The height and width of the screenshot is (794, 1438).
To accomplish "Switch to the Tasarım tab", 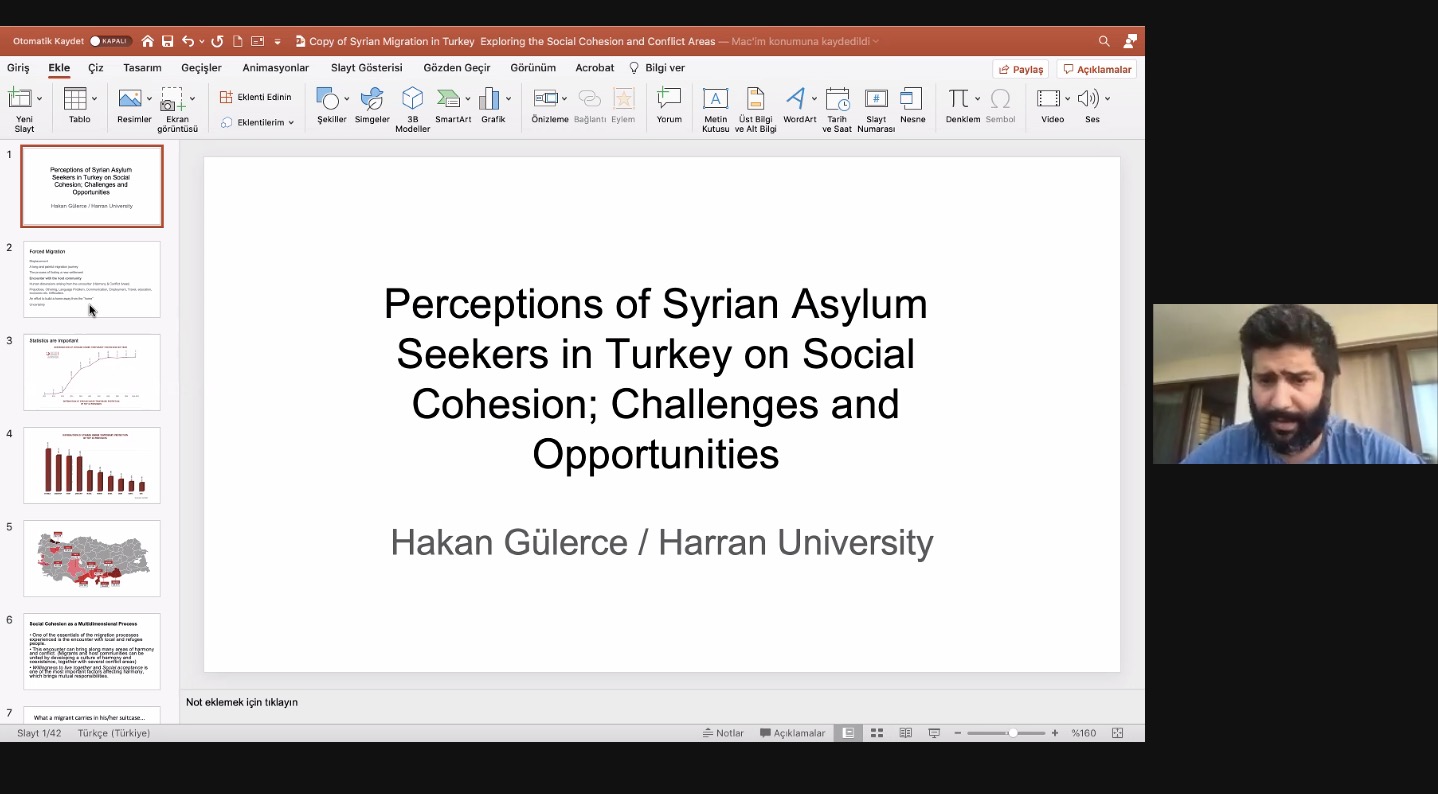I will pos(142,68).
